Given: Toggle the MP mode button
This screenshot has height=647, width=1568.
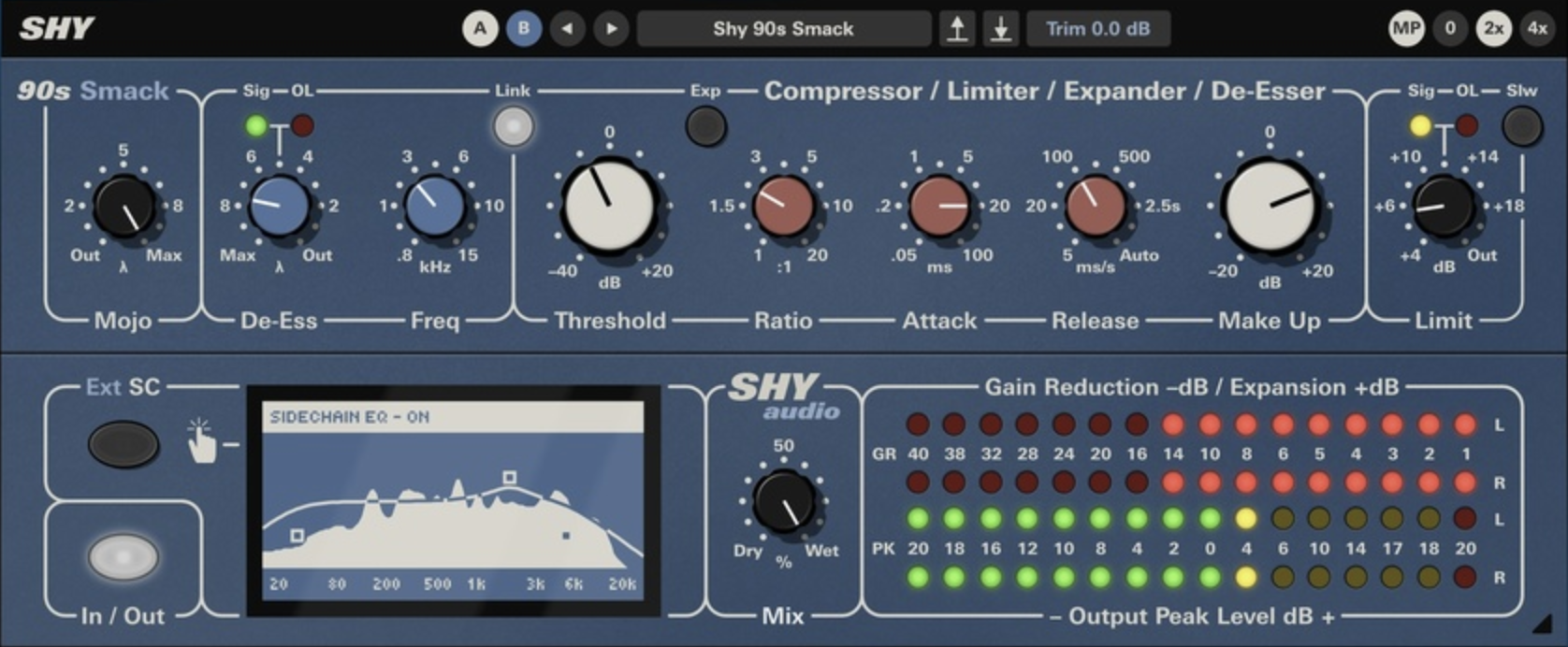Looking at the screenshot, I should 1406,28.
